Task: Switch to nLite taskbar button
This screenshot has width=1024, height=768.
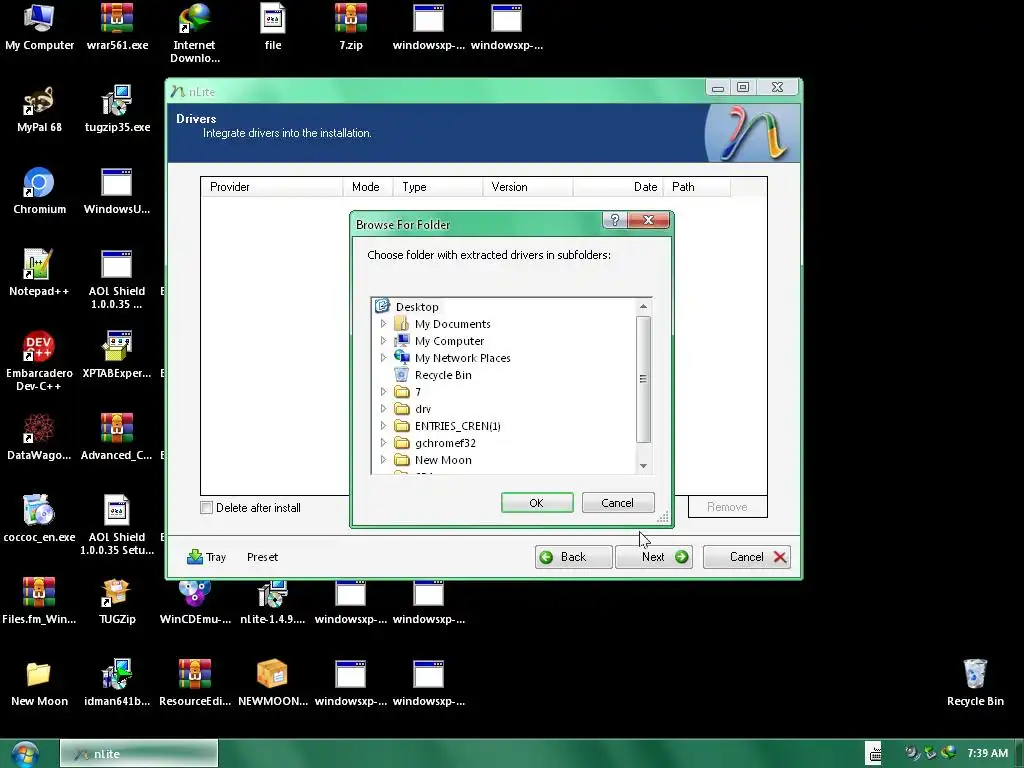Action: pos(138,754)
